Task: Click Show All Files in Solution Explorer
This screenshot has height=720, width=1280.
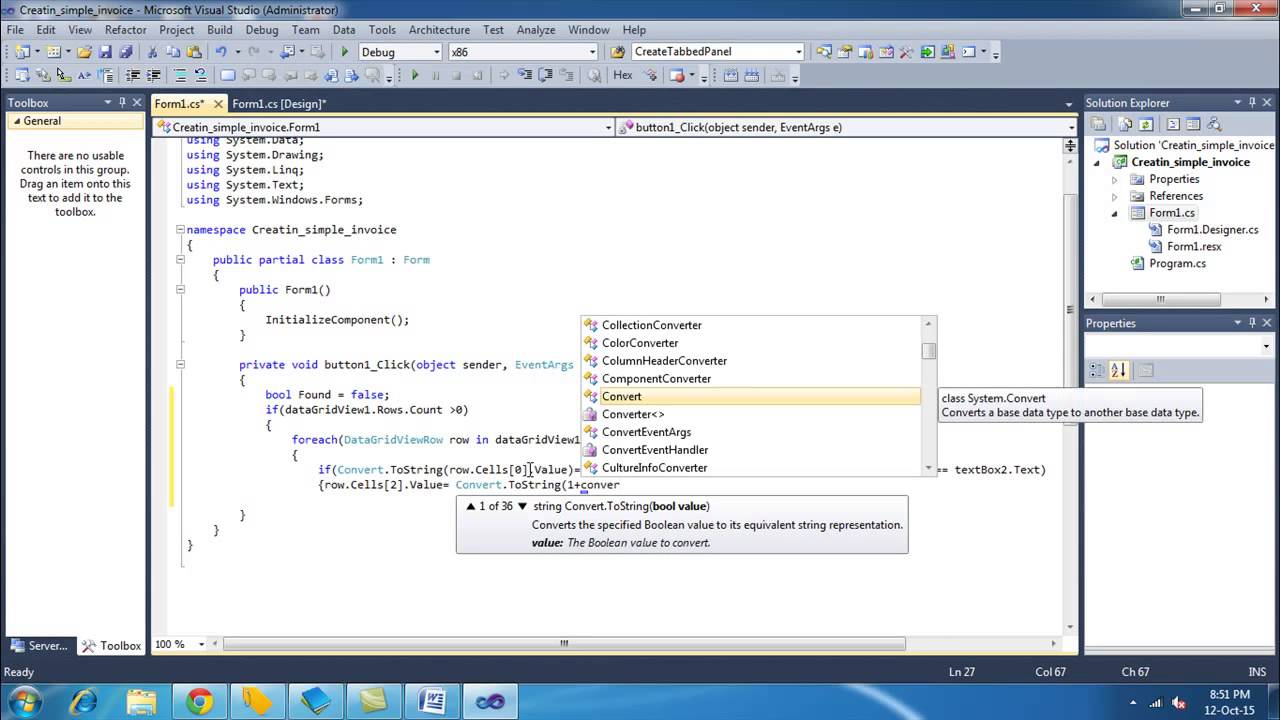Action: 1124,124
